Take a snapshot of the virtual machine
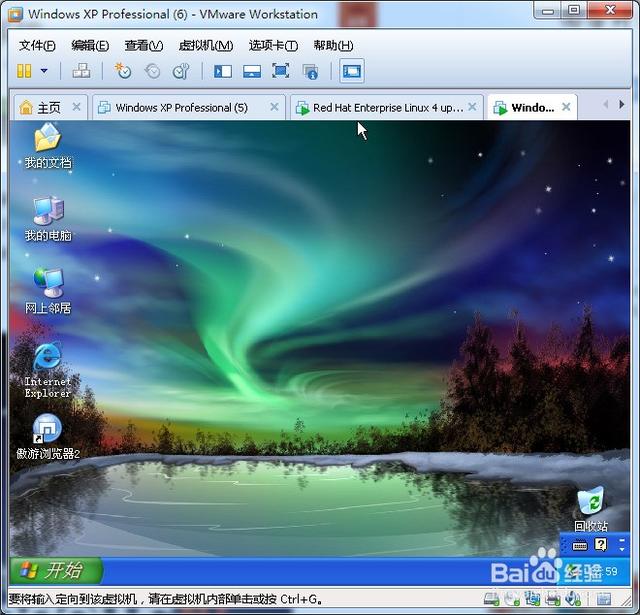Screen dimensions: 640x615 (x=123, y=71)
